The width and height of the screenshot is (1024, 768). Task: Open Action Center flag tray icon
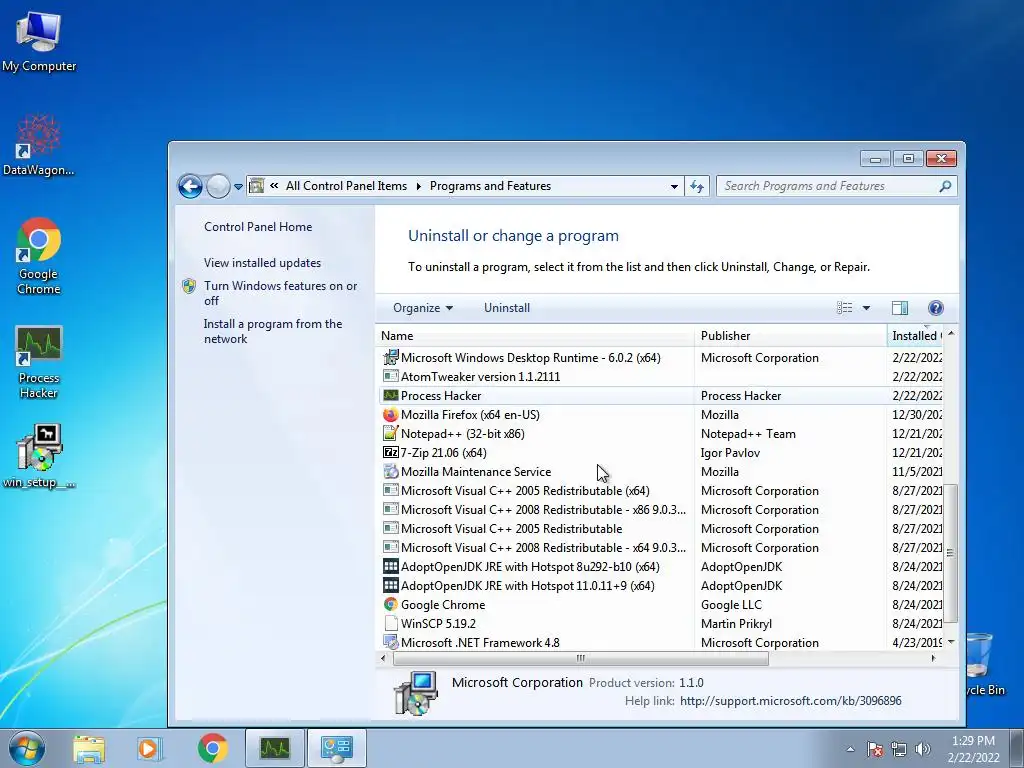pos(875,749)
